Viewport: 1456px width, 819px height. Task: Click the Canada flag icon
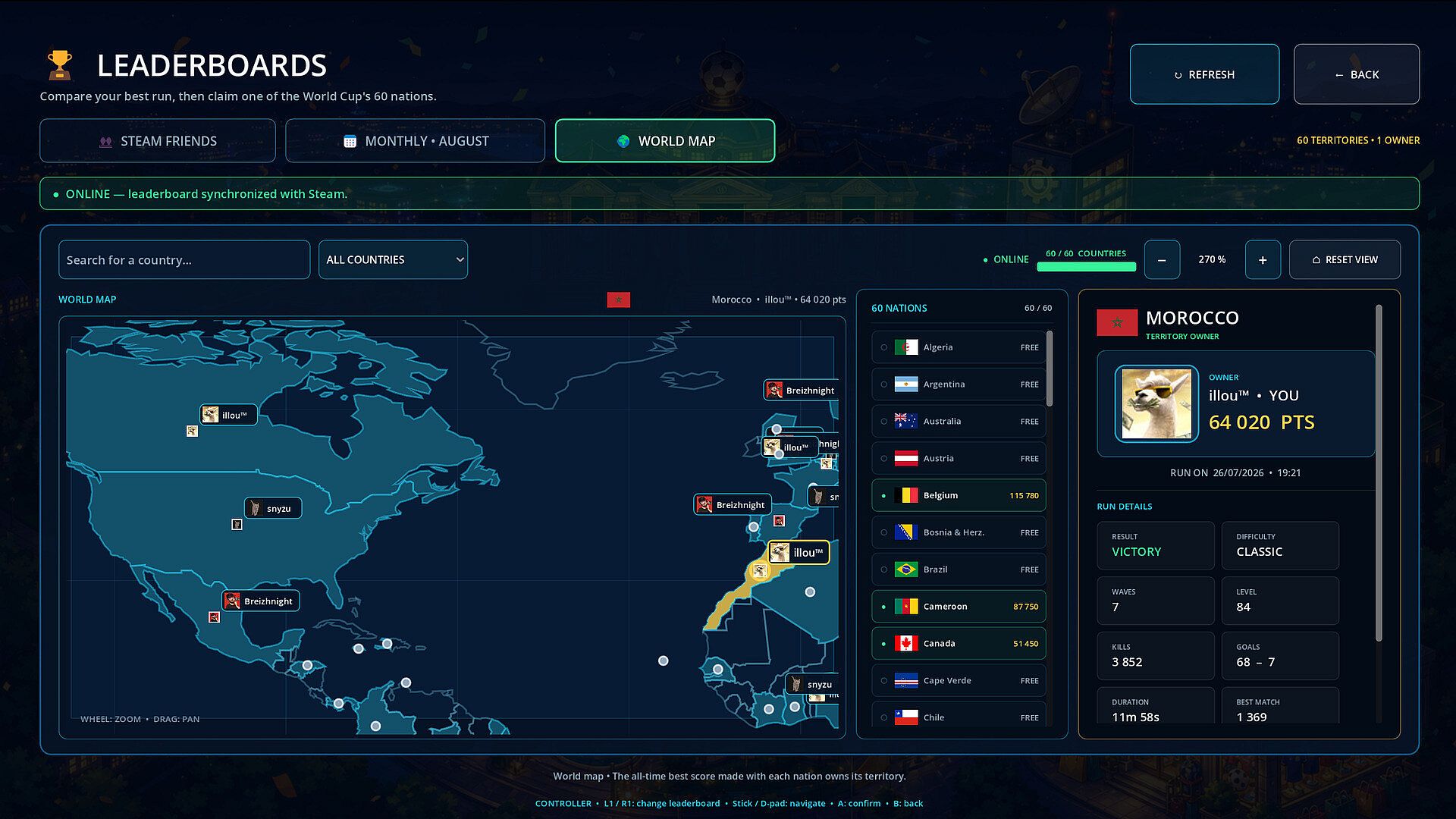906,644
